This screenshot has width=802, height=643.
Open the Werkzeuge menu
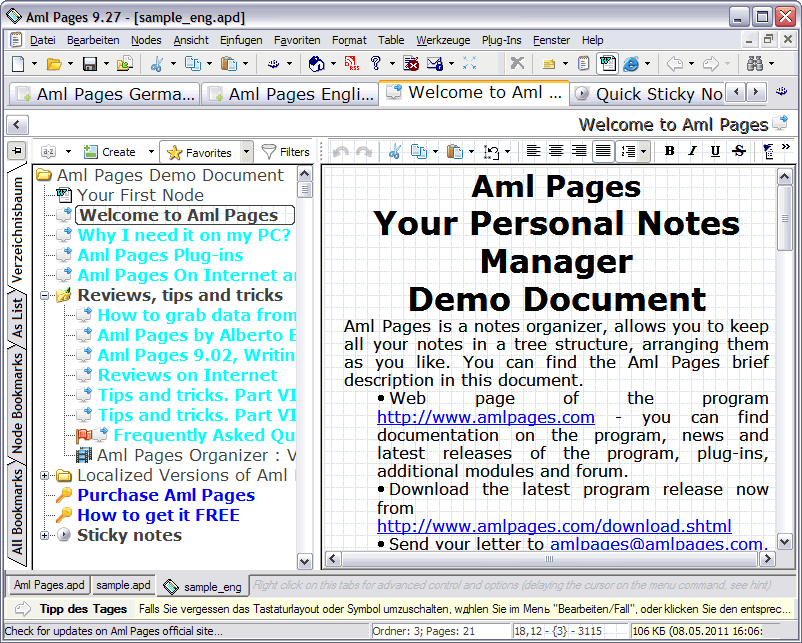[x=443, y=40]
